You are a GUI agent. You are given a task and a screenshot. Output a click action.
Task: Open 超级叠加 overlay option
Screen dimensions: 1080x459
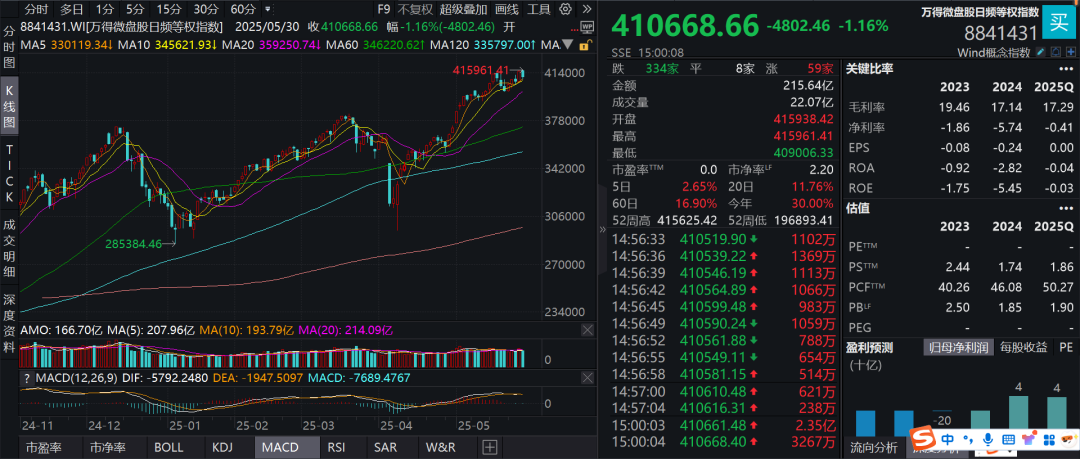coord(464,10)
